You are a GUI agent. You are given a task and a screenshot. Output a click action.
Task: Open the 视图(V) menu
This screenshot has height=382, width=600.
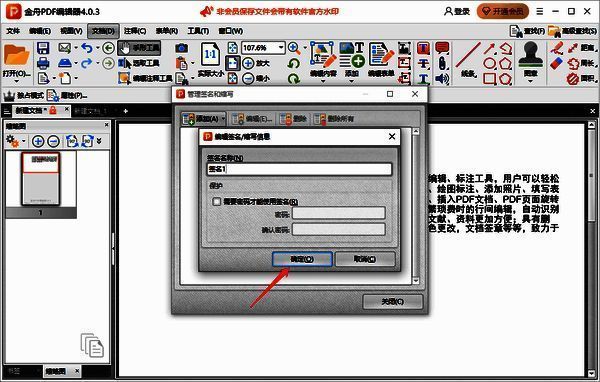(x=71, y=31)
